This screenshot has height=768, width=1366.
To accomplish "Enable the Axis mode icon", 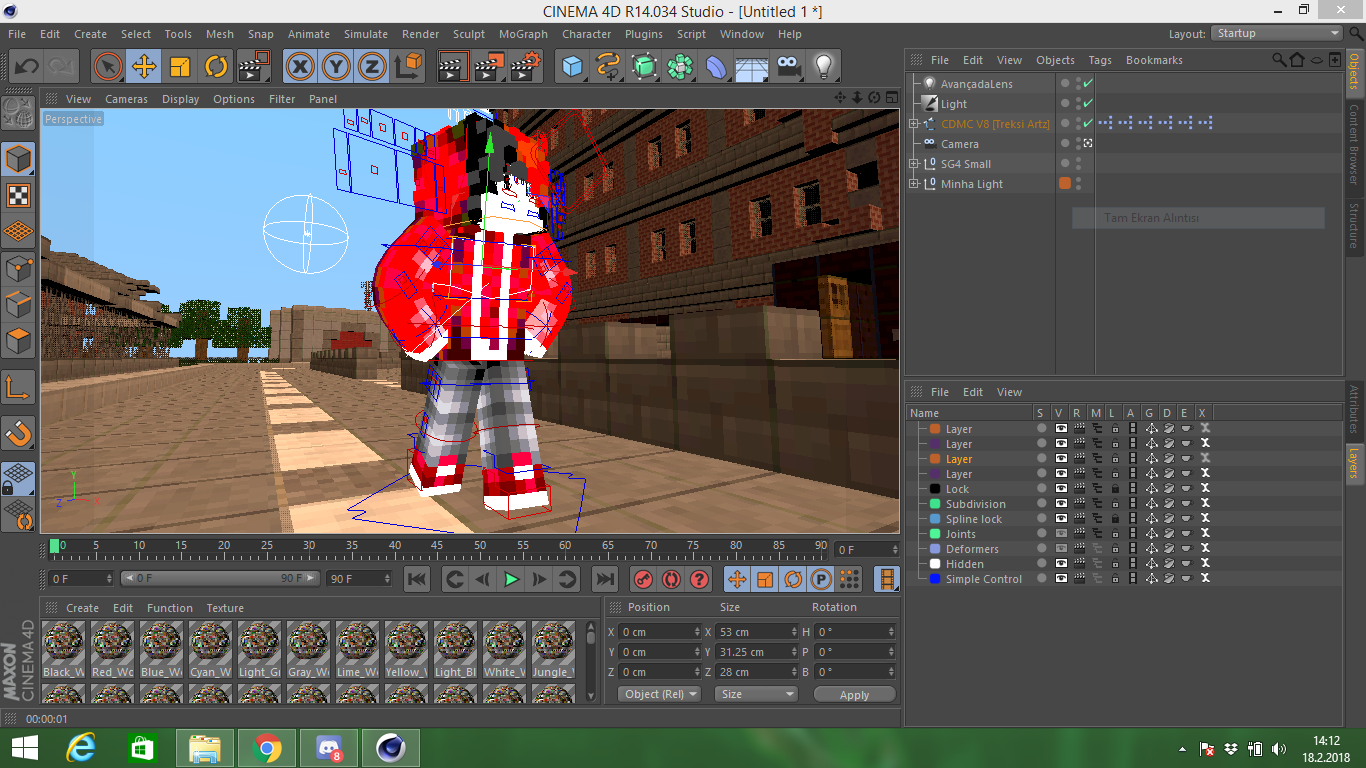I will [x=19, y=386].
